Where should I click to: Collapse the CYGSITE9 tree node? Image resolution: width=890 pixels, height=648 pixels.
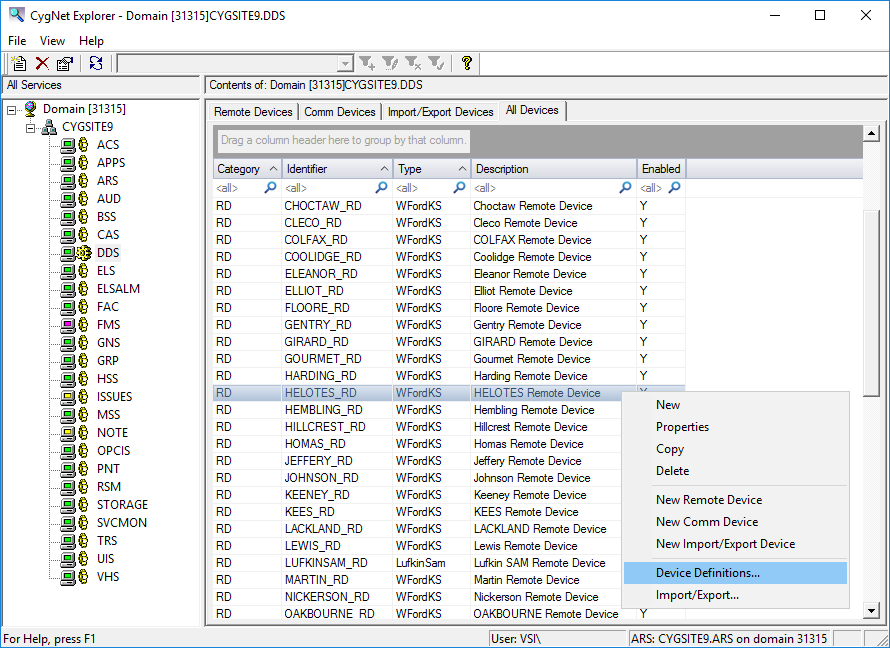31,128
